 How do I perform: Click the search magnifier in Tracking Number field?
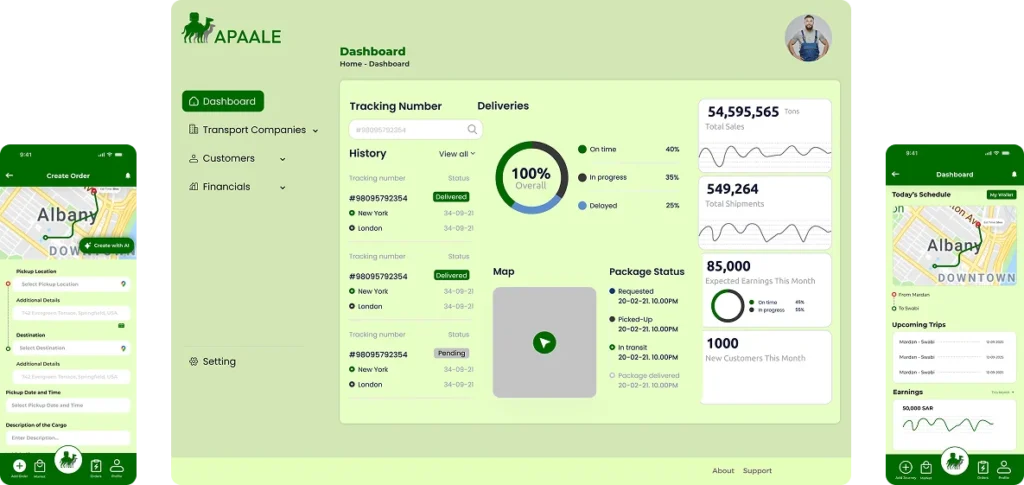[x=472, y=129]
